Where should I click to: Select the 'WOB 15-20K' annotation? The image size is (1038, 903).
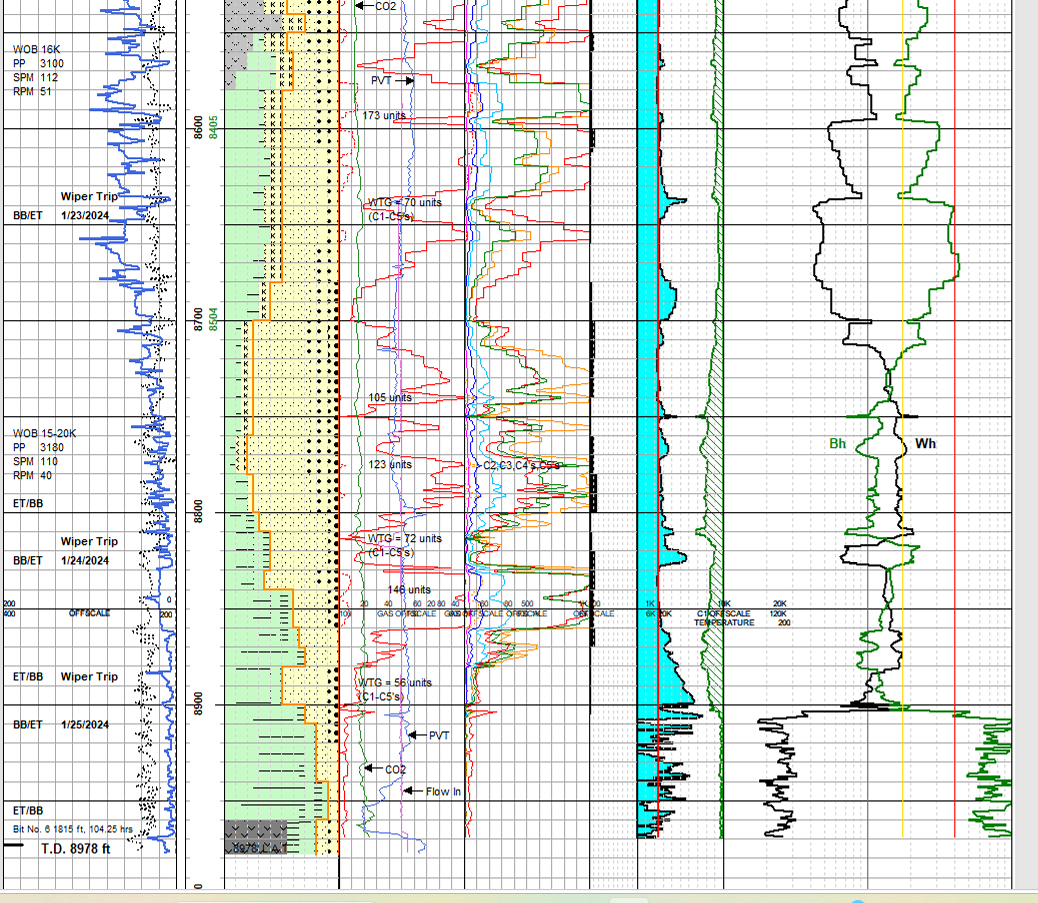pyautogui.click(x=44, y=434)
